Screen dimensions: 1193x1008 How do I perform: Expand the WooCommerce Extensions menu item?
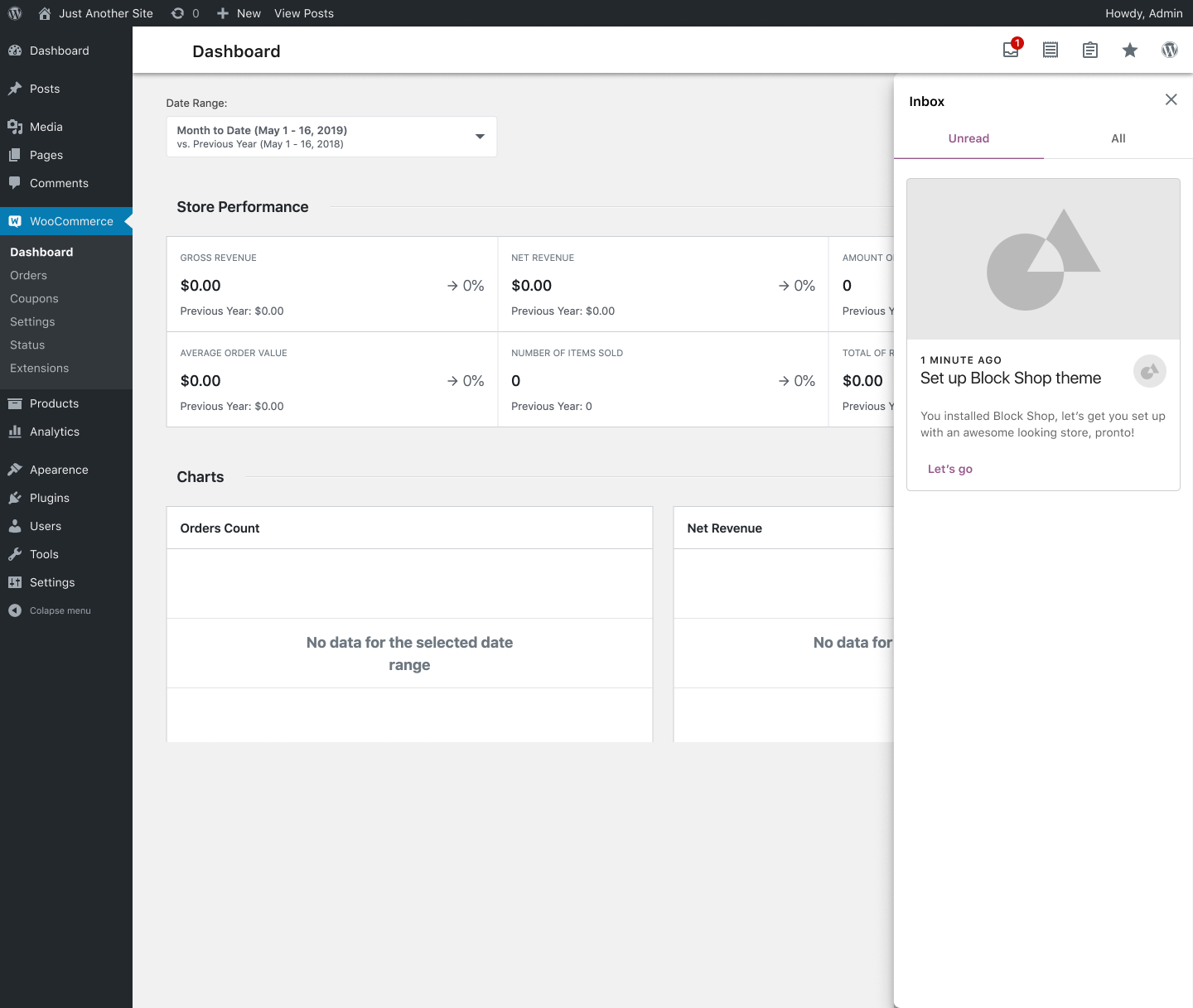(40, 368)
